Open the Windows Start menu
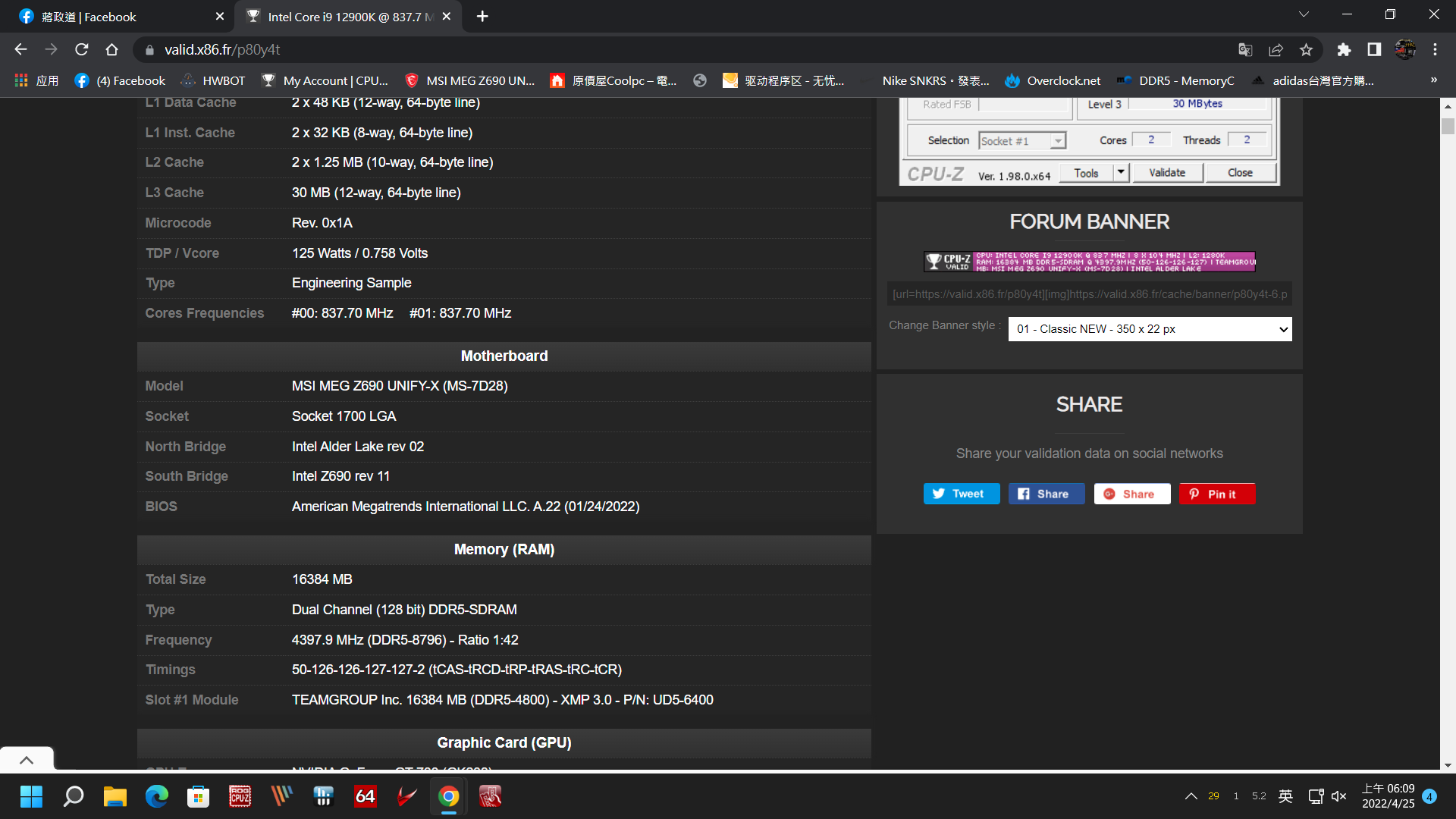 point(31,796)
